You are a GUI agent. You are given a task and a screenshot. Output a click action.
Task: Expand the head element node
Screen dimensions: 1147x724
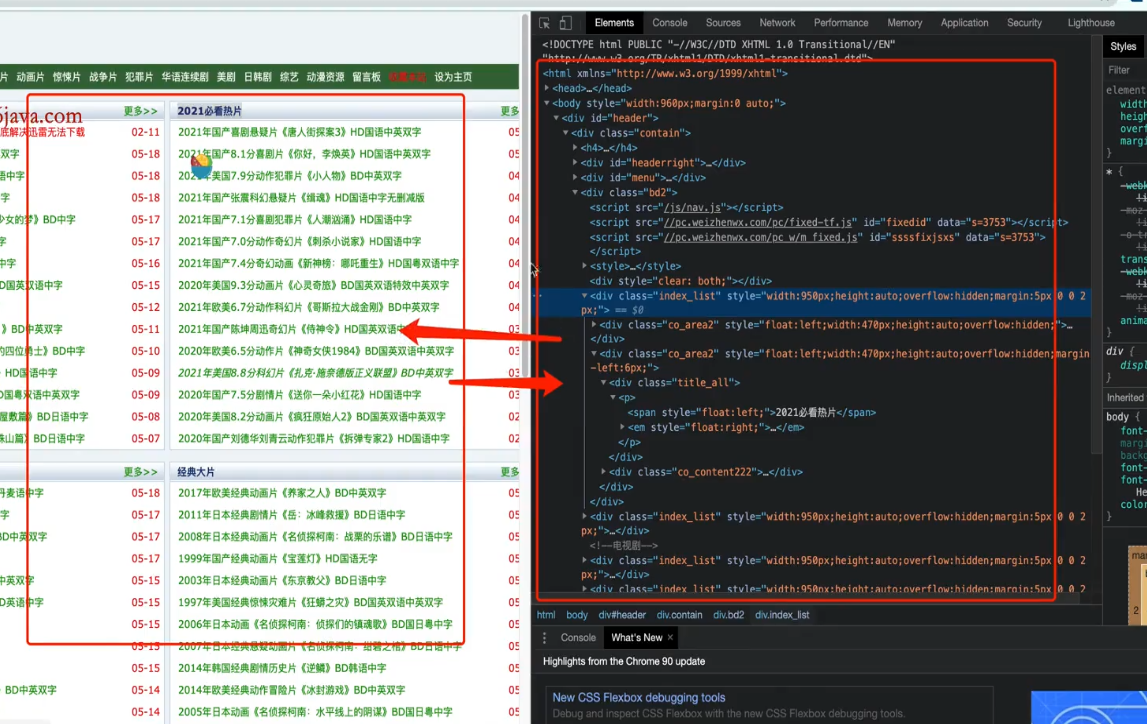point(547,88)
